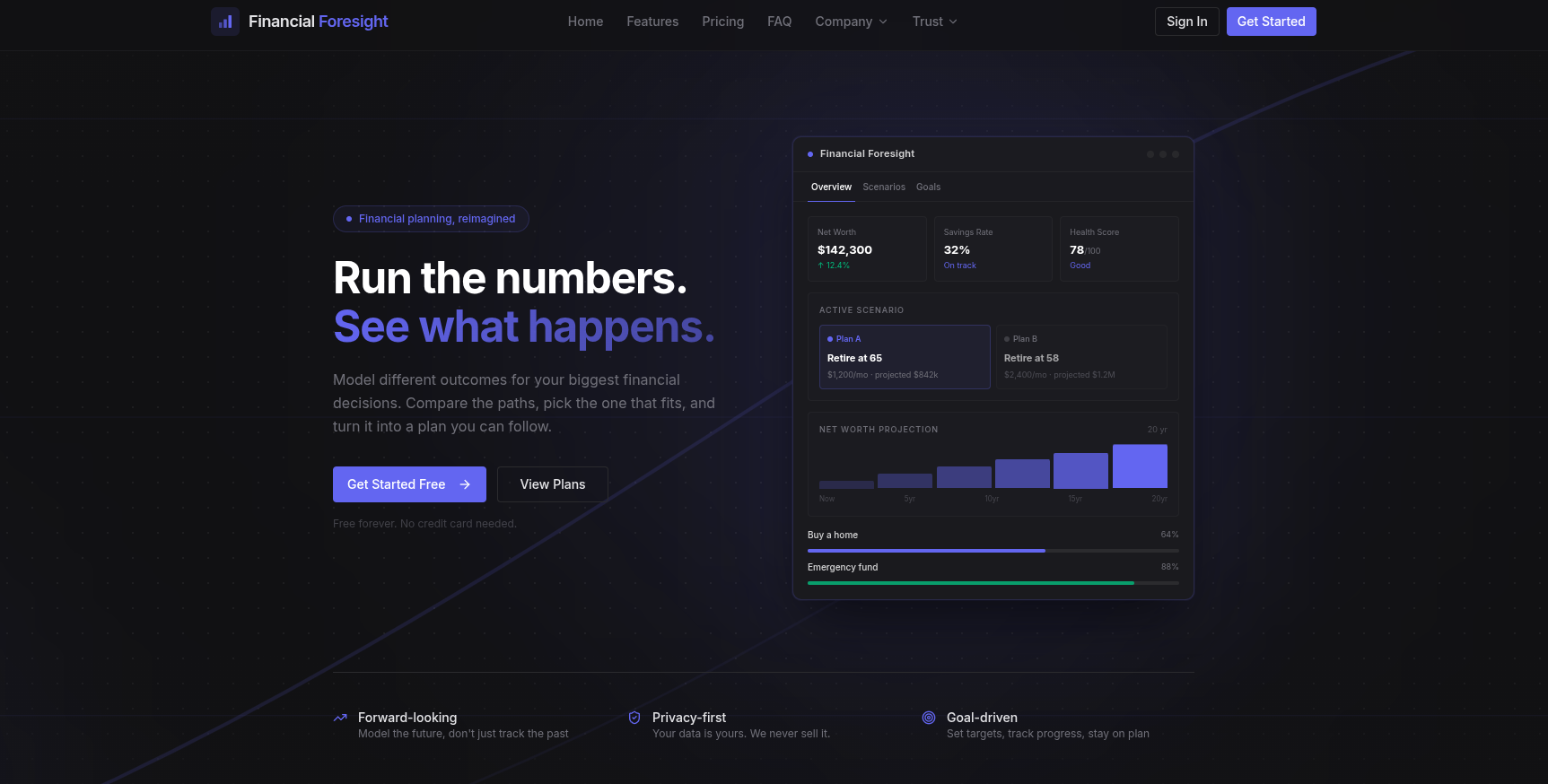Click the three window dots in dashboard card
The height and width of the screenshot is (784, 1548).
click(x=1162, y=154)
